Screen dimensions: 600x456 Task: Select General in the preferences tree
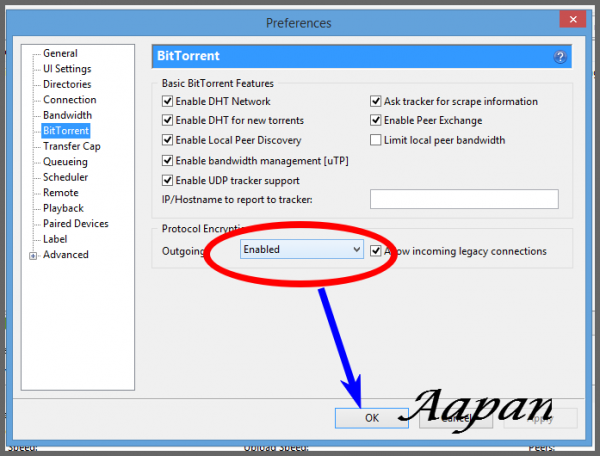pos(60,53)
